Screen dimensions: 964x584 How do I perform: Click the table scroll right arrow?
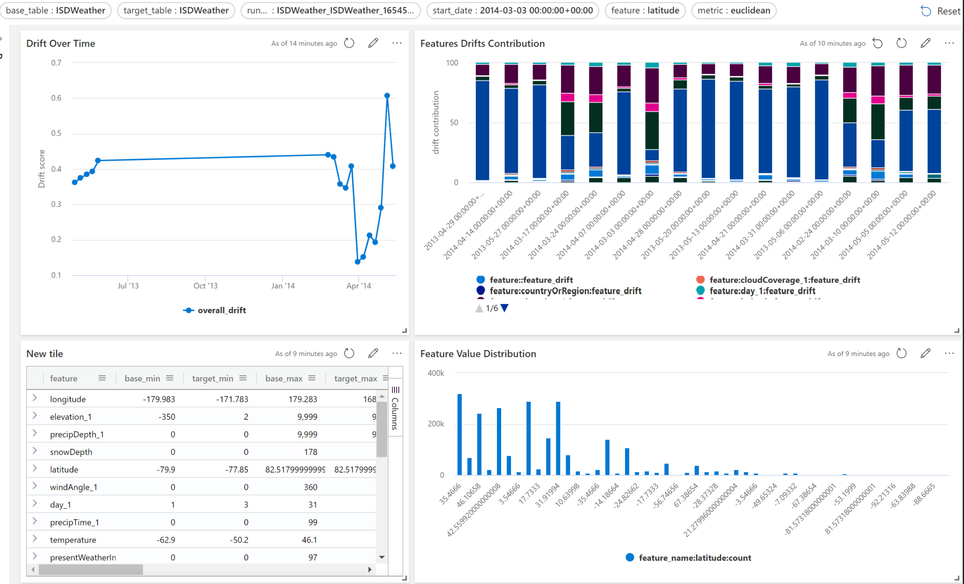click(369, 569)
